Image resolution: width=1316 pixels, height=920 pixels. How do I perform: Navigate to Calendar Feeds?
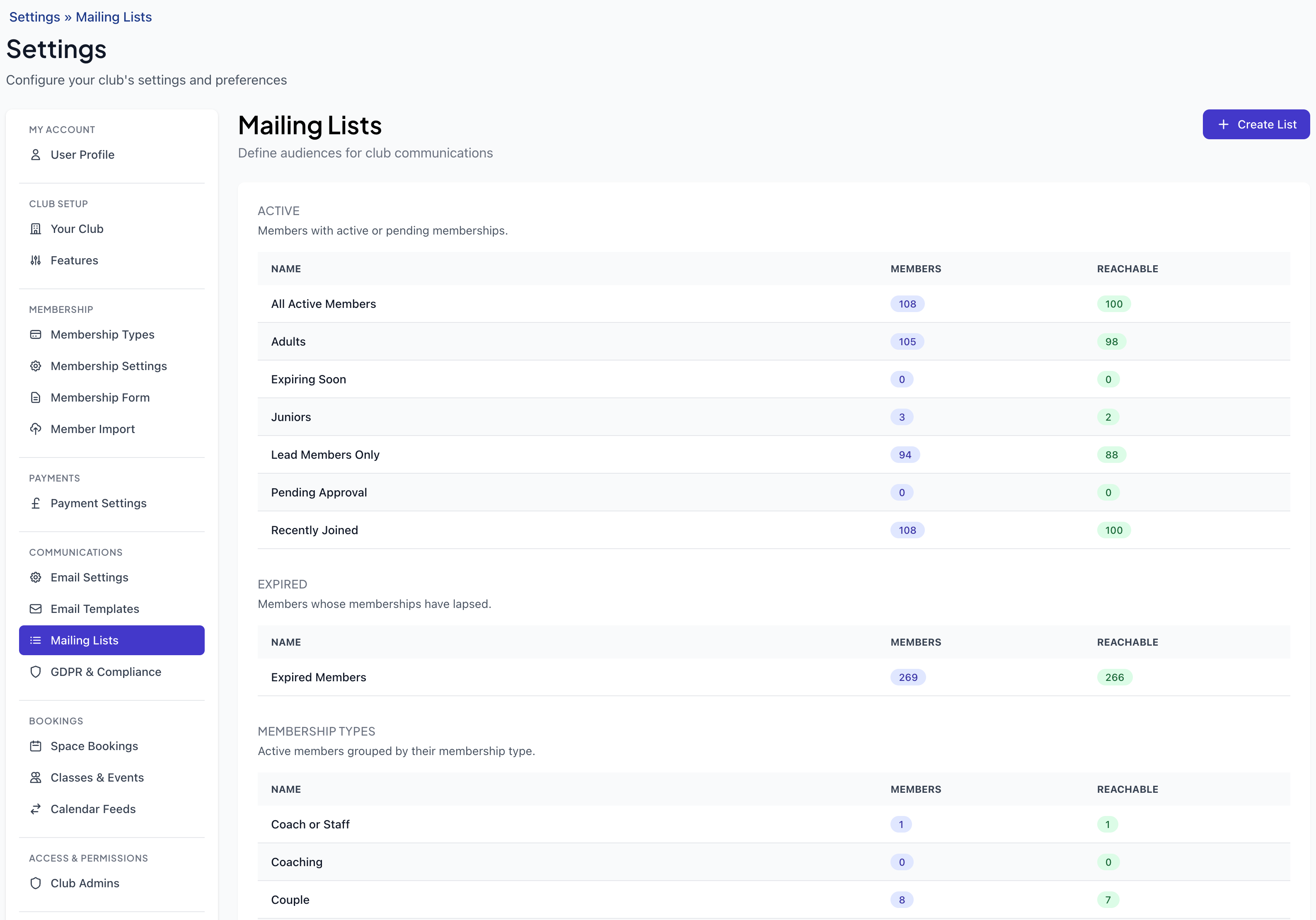pyautogui.click(x=112, y=809)
